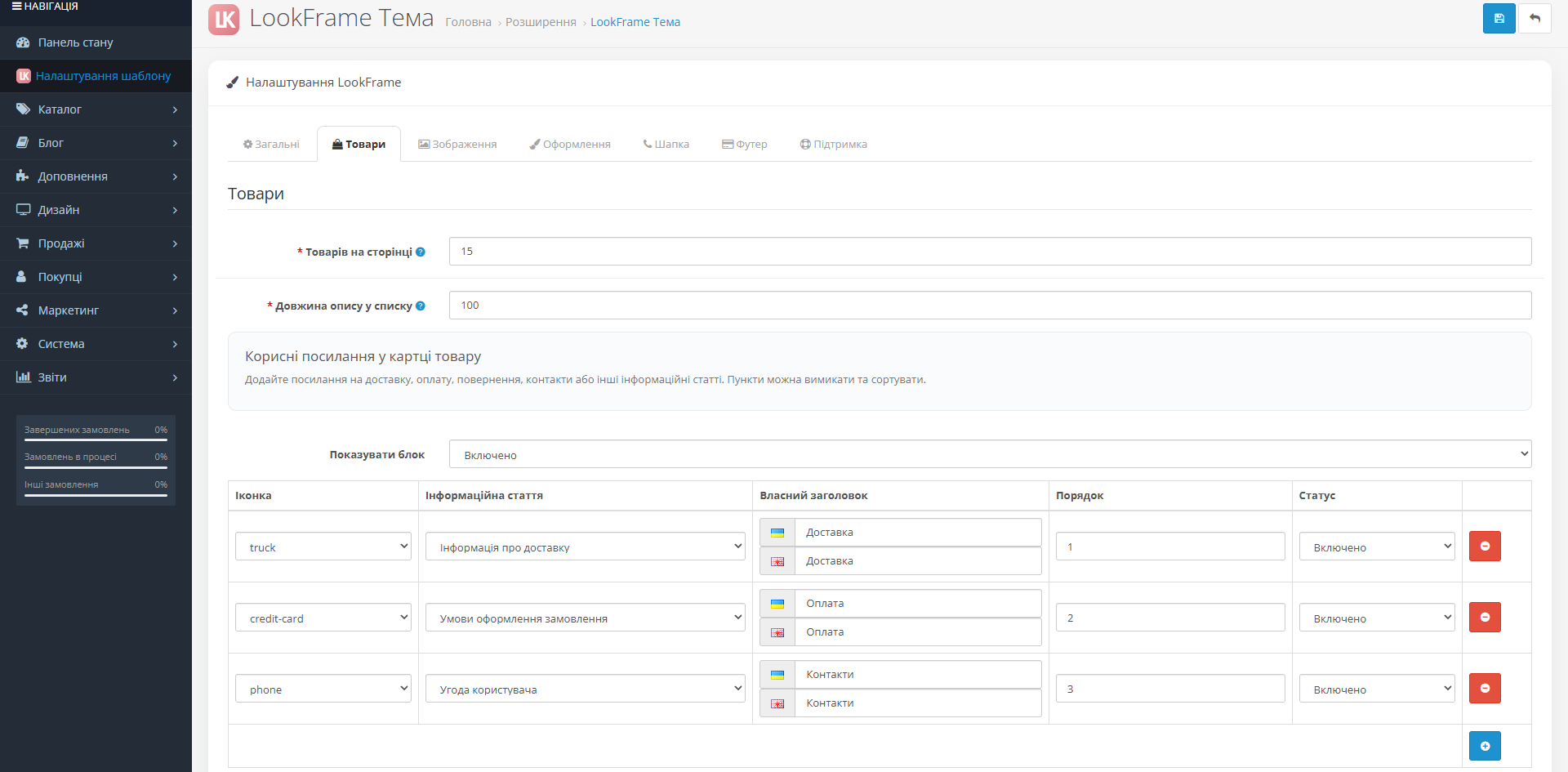Click order field with value 2

[1170, 618]
